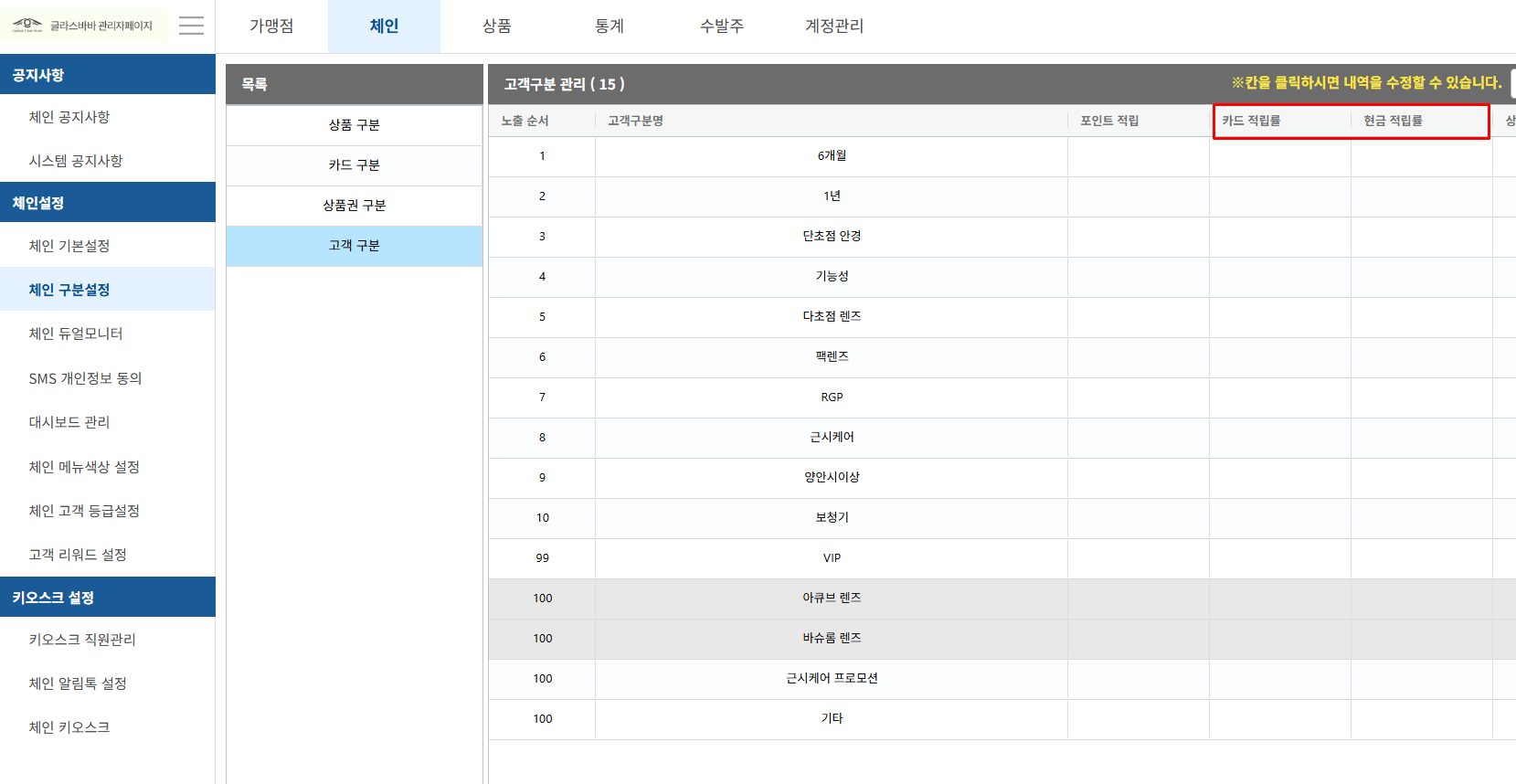Toggle the hamburger sidebar menu icon
Viewport: 1516px width, 784px height.
pyautogui.click(x=191, y=26)
